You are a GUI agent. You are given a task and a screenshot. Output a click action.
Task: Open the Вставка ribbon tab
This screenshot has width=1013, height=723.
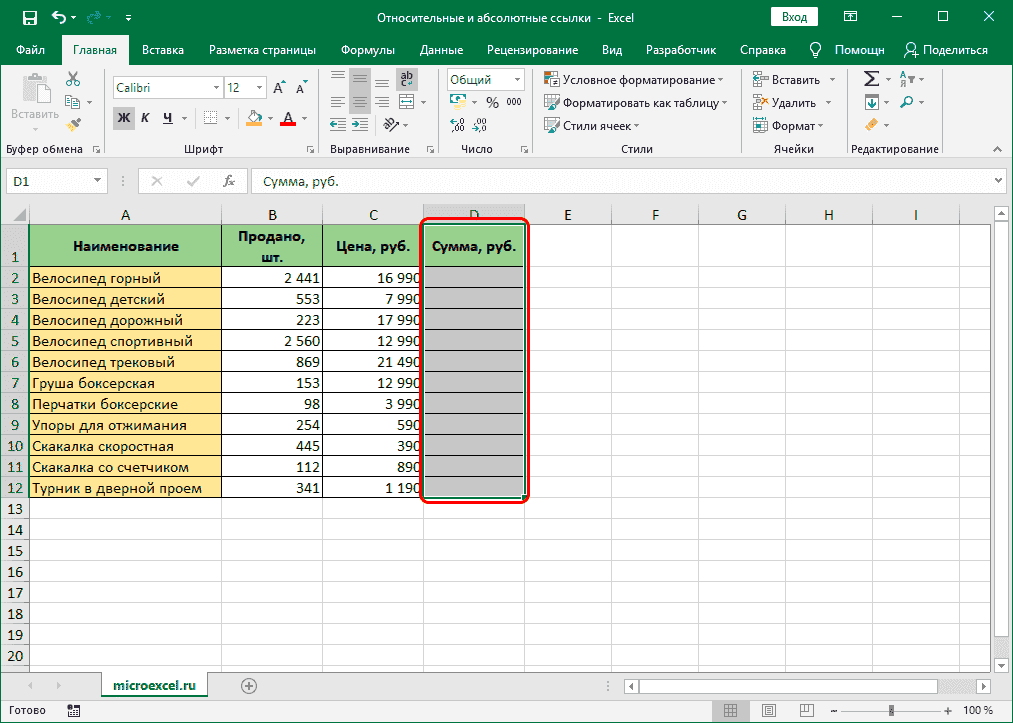tap(162, 50)
